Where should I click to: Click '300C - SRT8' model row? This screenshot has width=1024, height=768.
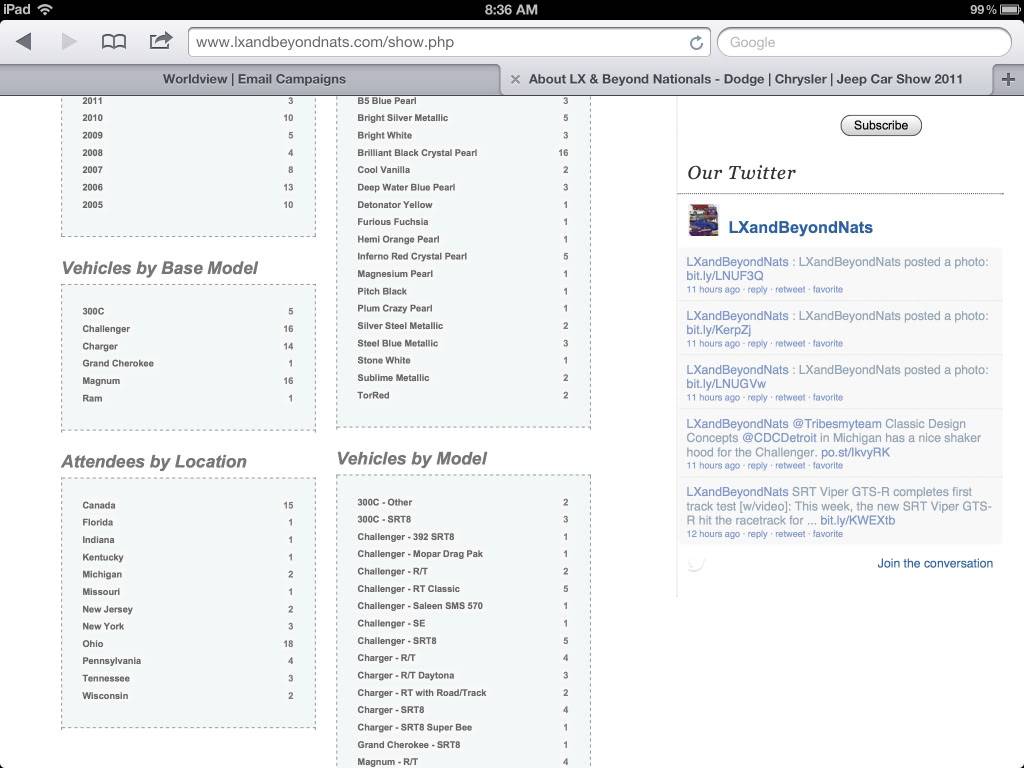pyautogui.click(x=463, y=520)
